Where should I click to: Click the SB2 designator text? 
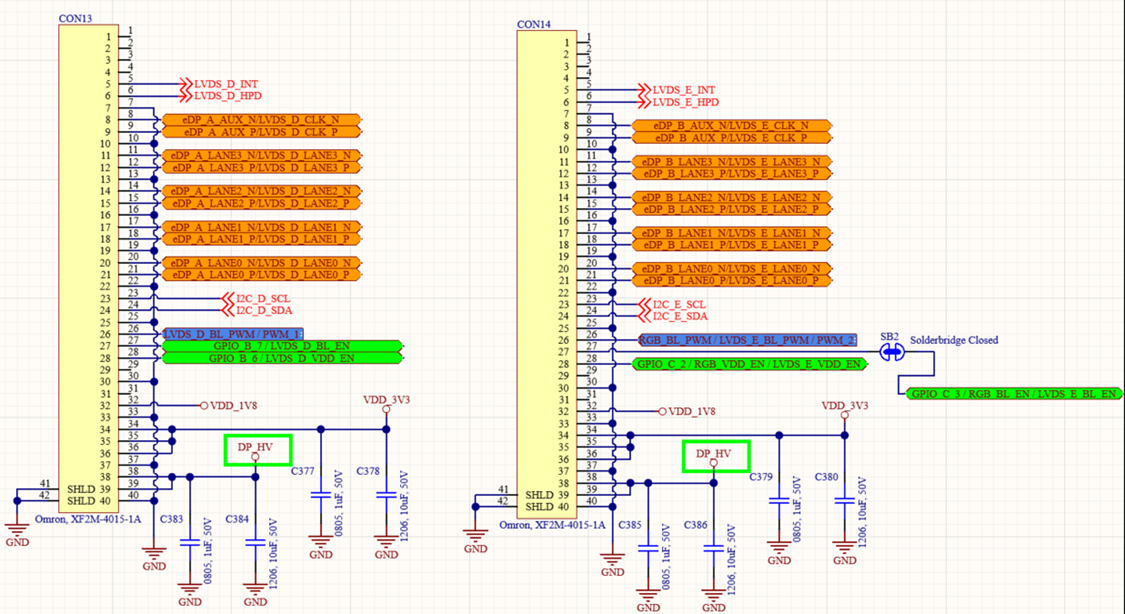890,336
